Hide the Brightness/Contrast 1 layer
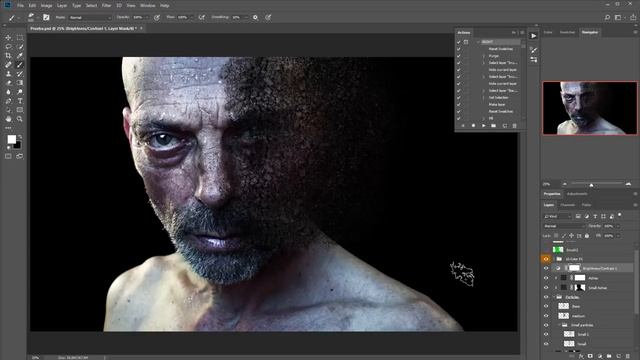The height and width of the screenshot is (360, 640). (546, 268)
